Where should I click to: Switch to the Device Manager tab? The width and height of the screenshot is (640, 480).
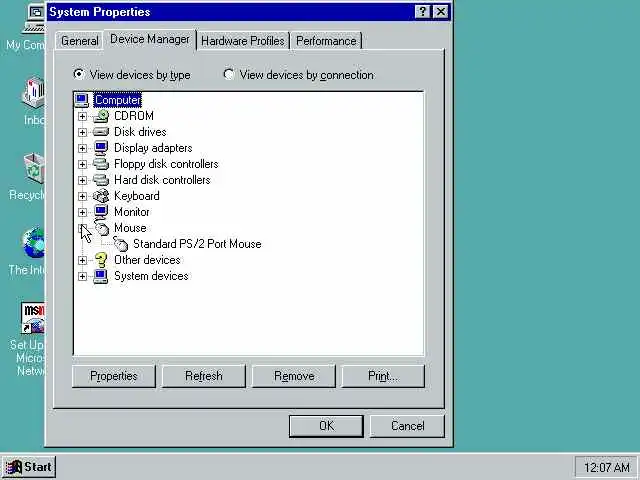(x=150, y=39)
